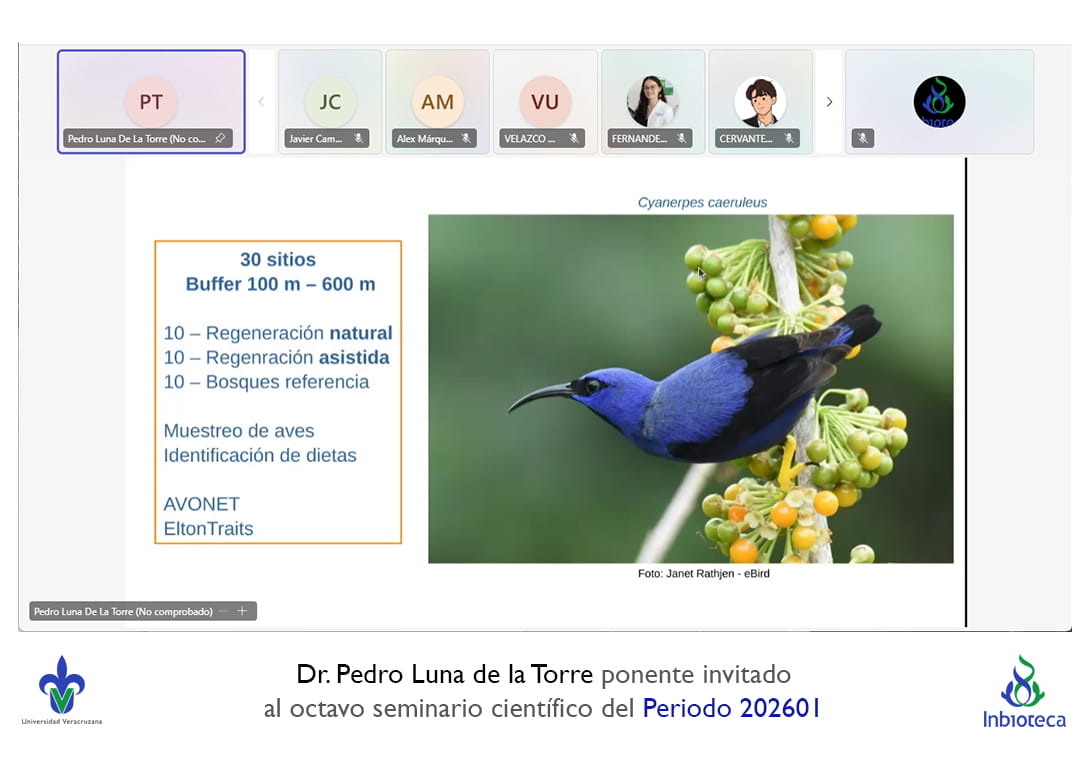Screen dimensions: 1090x760
Task: Click the Pedro Luna presenter name label
Action: [122, 611]
